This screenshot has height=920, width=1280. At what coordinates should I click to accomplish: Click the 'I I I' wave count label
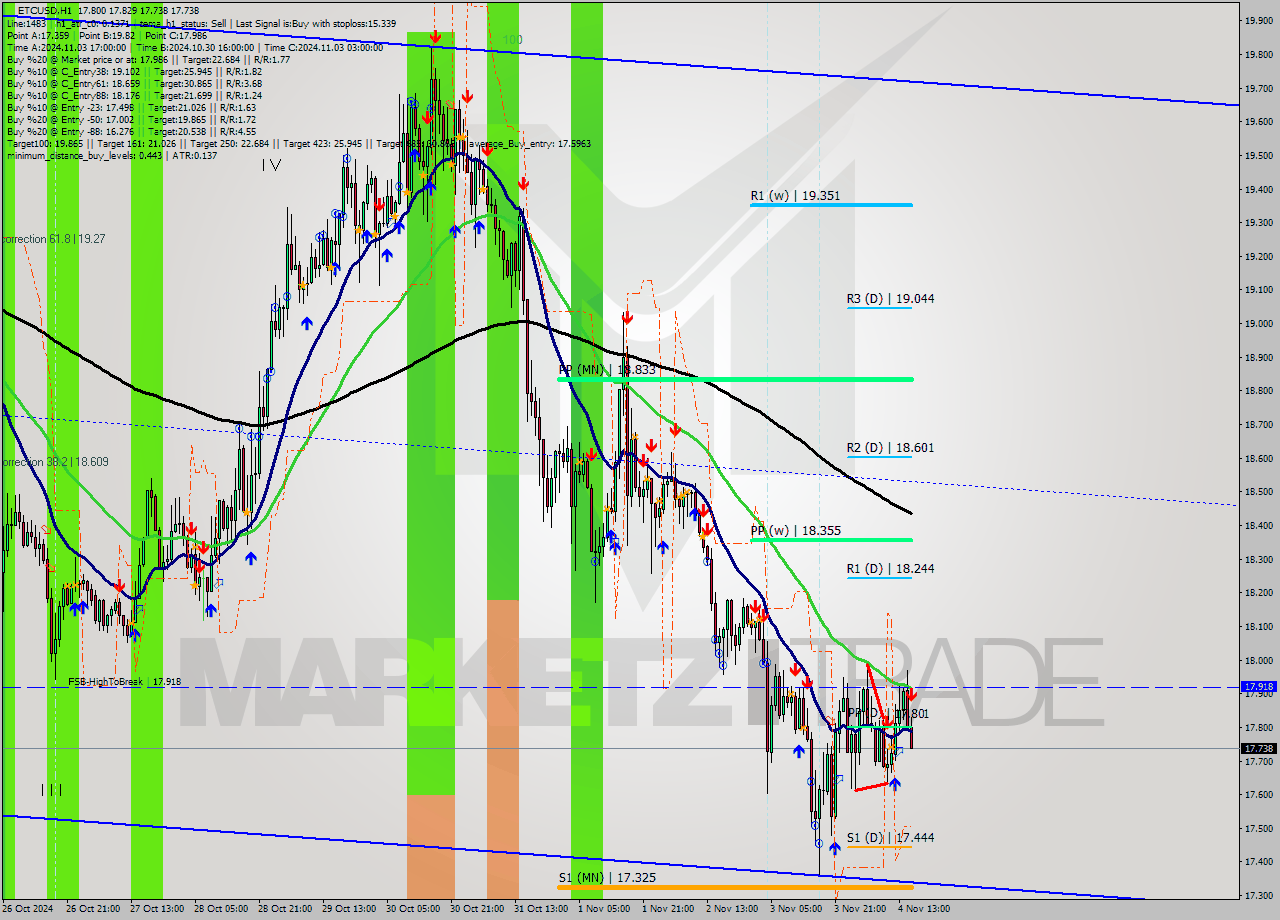click(x=52, y=790)
